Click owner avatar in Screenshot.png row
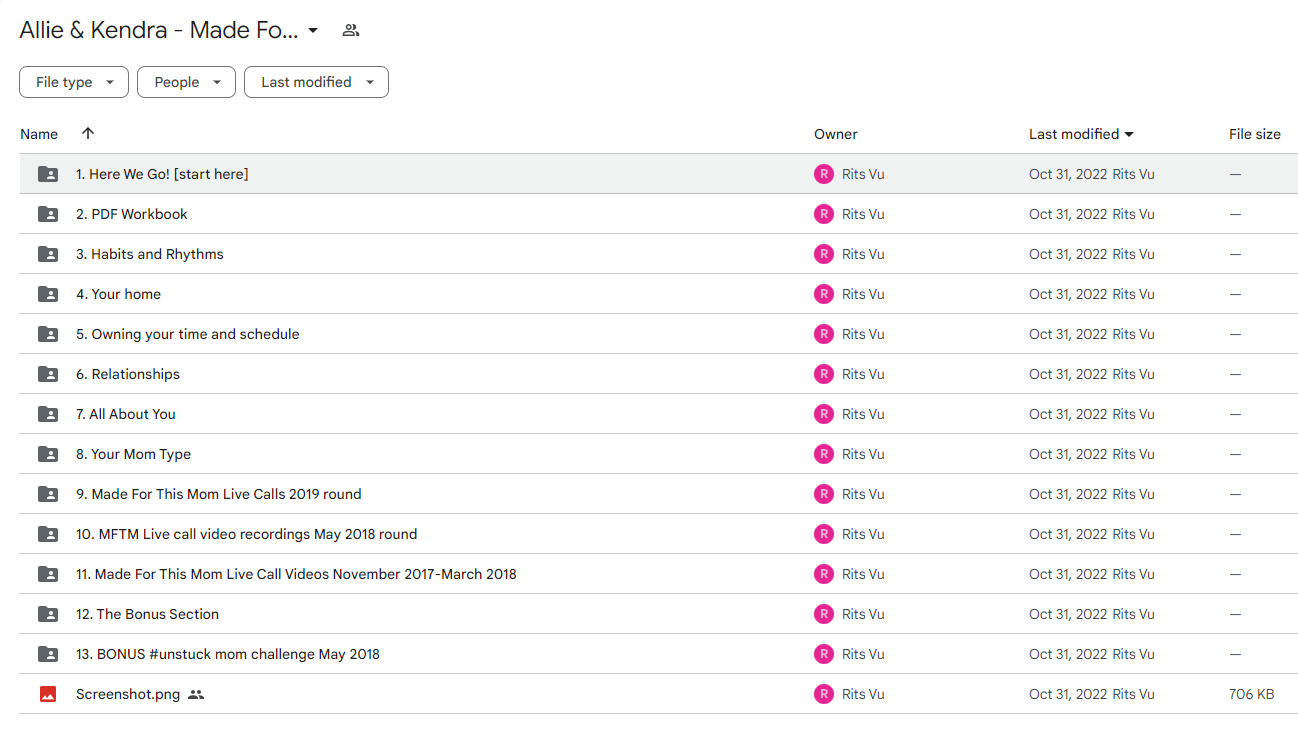The width and height of the screenshot is (1298, 736). click(824, 694)
